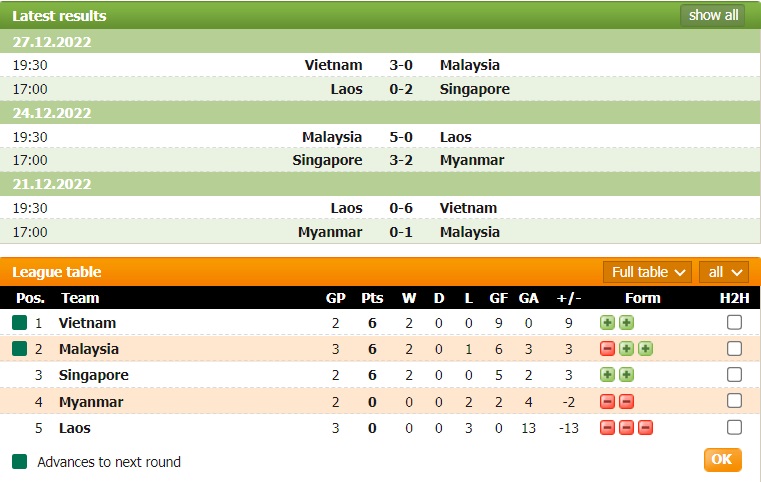Enable H2H checkbox for Singapore
Screen dimensions: 761x482
[734, 375]
